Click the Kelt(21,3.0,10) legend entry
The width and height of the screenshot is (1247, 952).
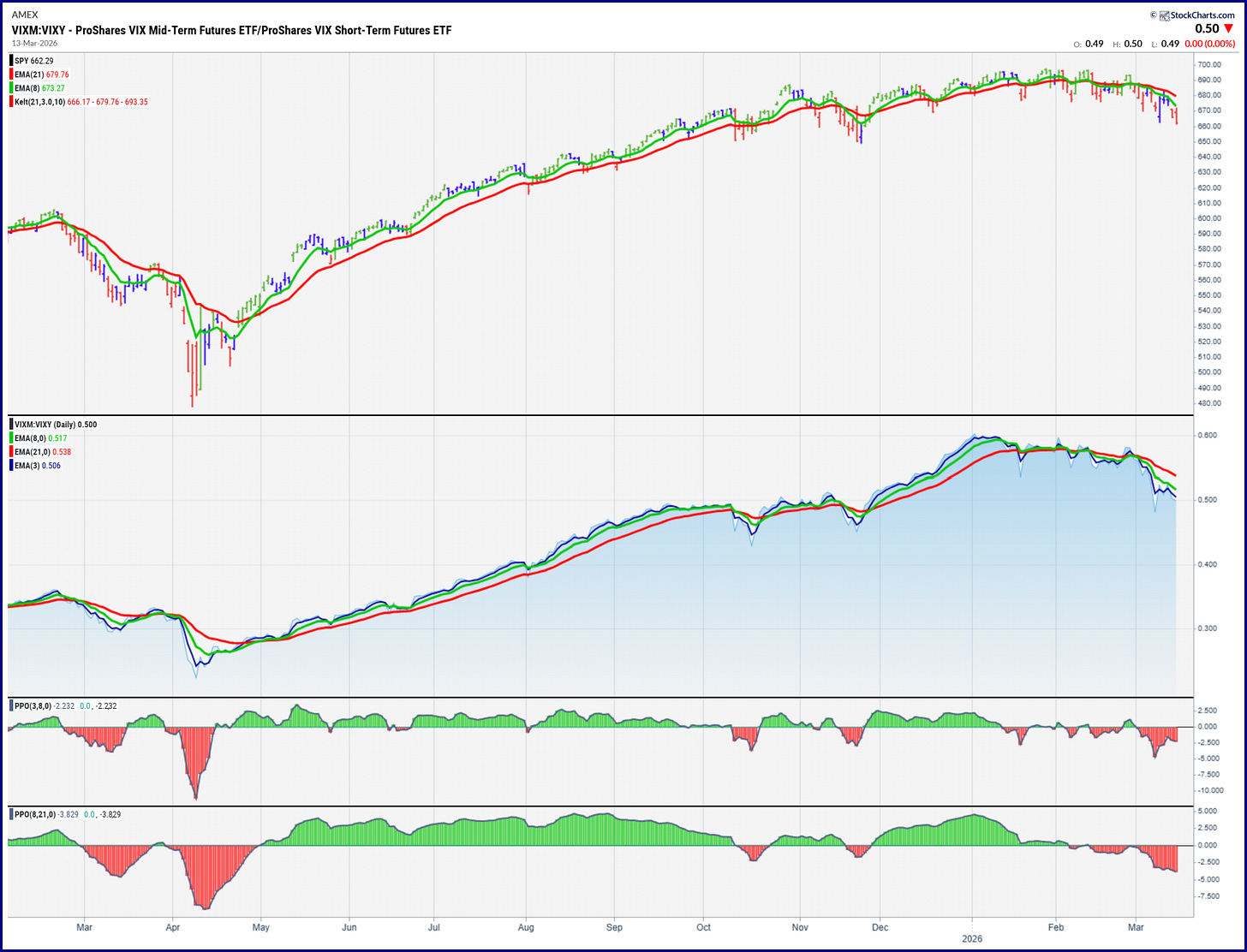point(81,102)
